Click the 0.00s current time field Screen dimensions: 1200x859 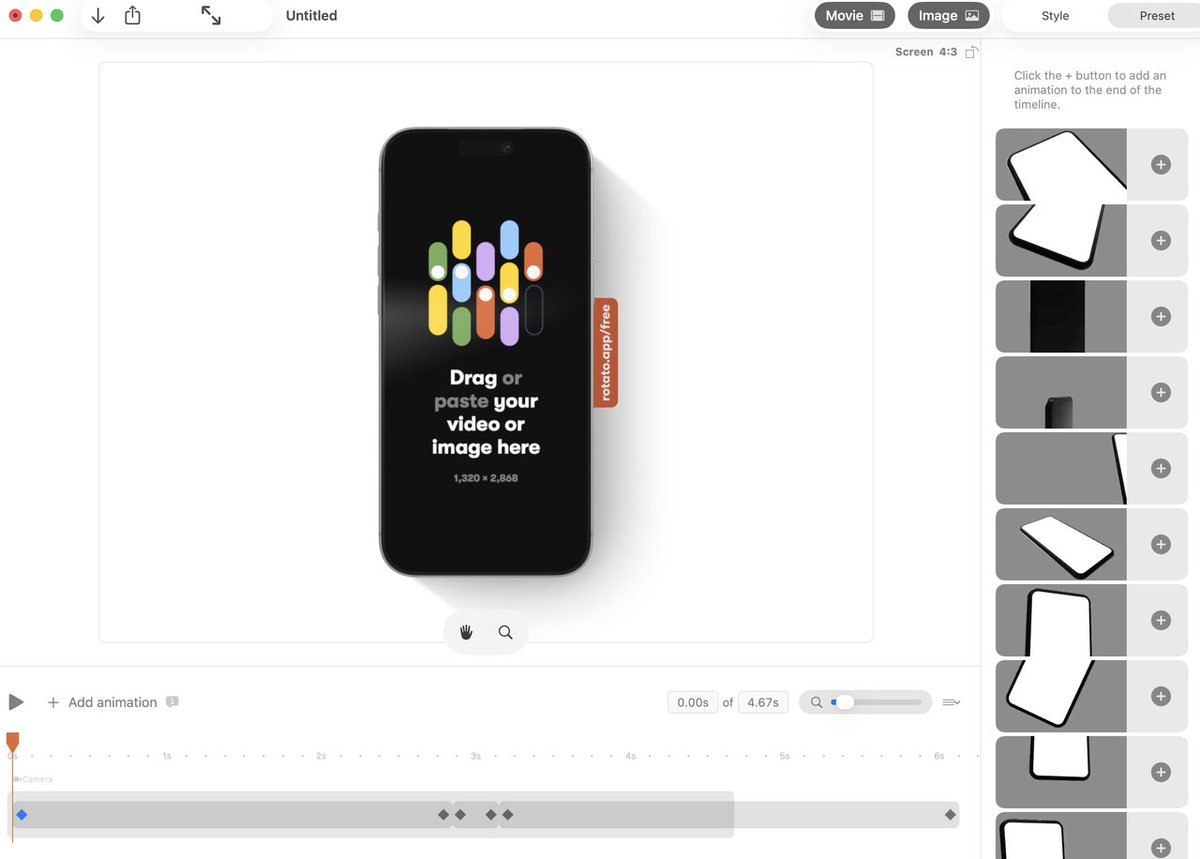(692, 703)
